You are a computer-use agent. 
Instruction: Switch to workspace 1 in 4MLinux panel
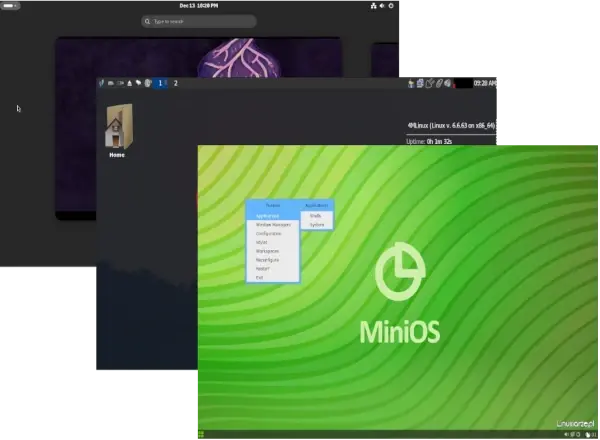point(160,83)
